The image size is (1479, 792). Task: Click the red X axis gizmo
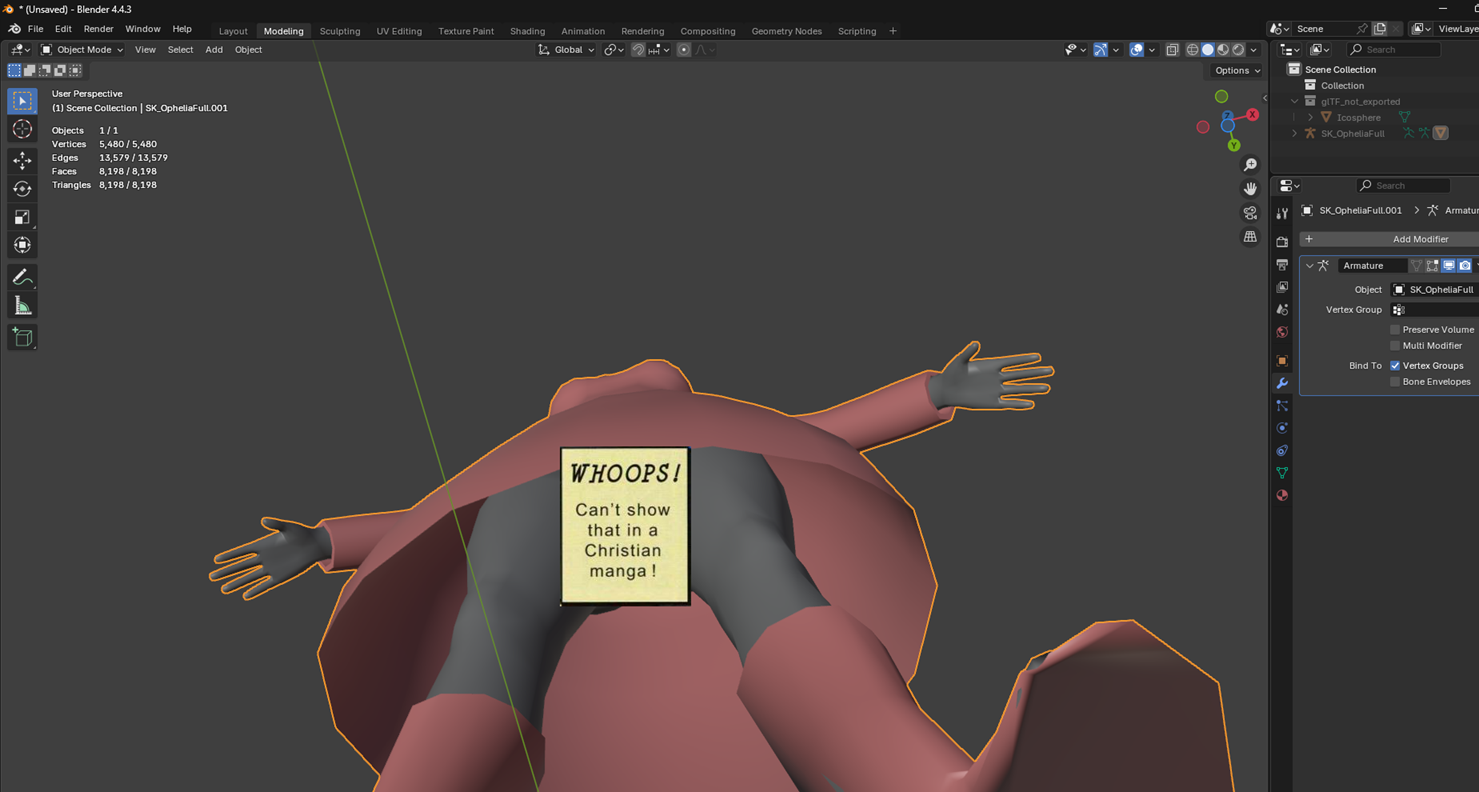click(x=1253, y=115)
